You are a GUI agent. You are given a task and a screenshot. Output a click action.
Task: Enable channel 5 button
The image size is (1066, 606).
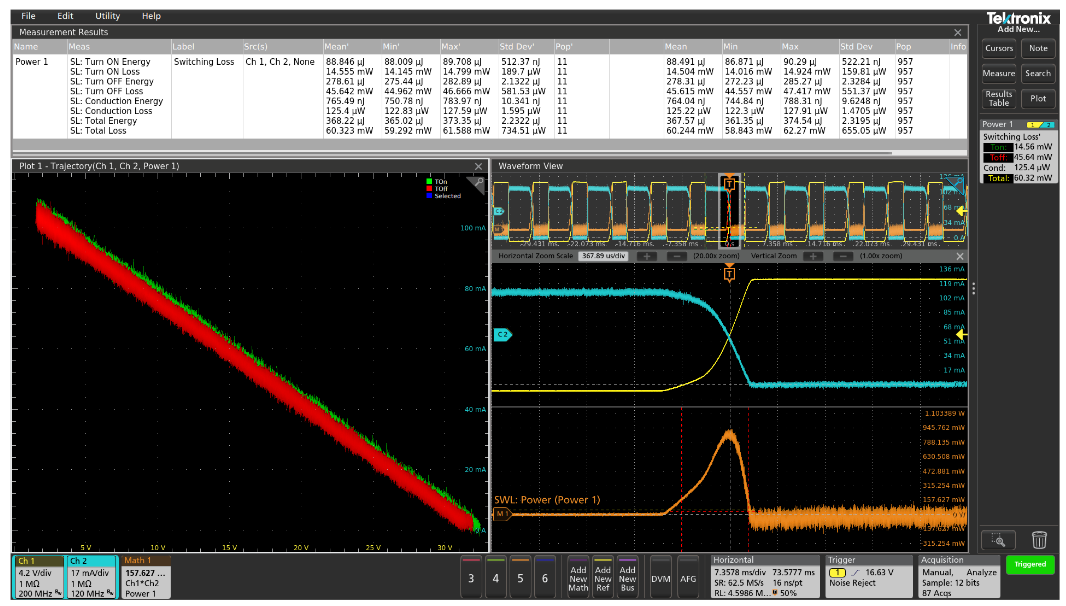coord(520,578)
